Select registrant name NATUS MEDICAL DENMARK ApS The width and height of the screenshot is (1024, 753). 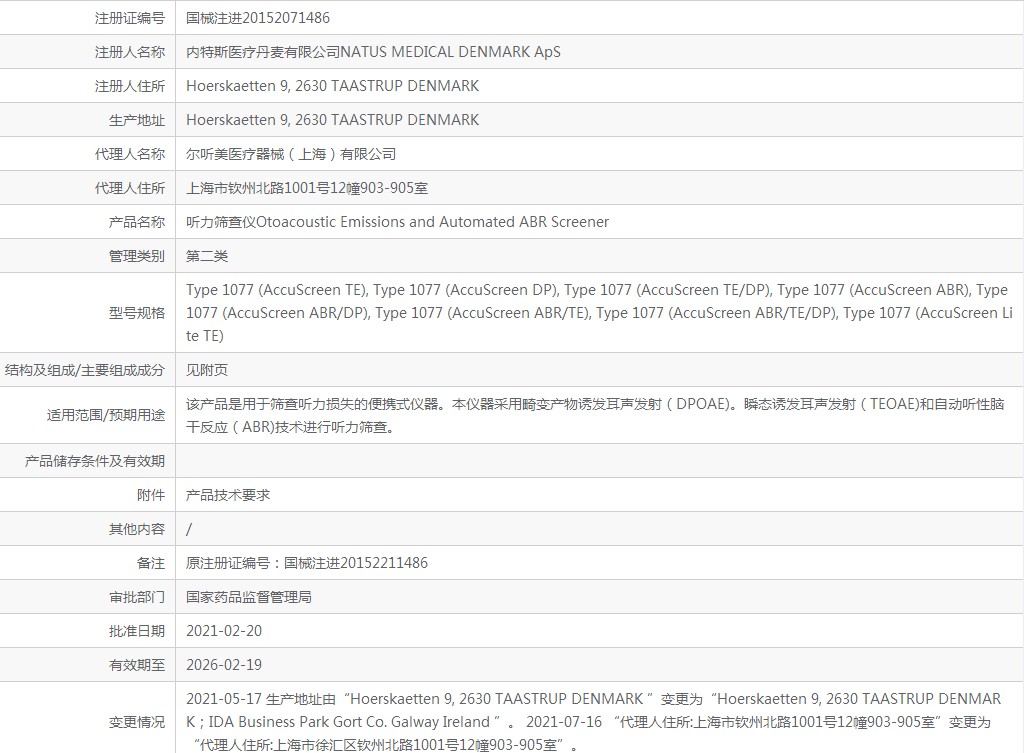click(451, 52)
